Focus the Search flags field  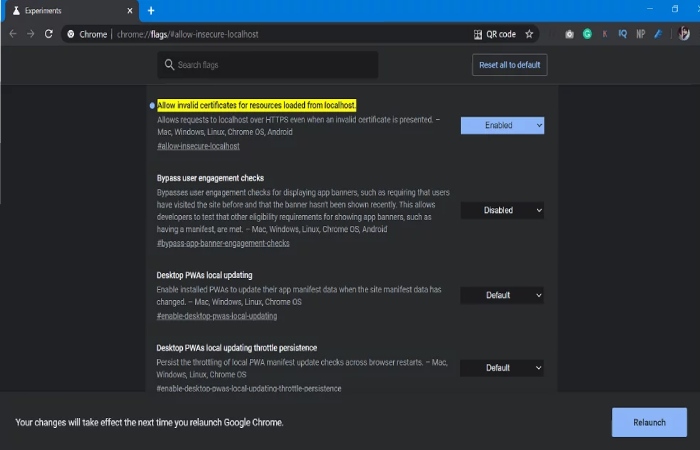pyautogui.click(x=267, y=65)
